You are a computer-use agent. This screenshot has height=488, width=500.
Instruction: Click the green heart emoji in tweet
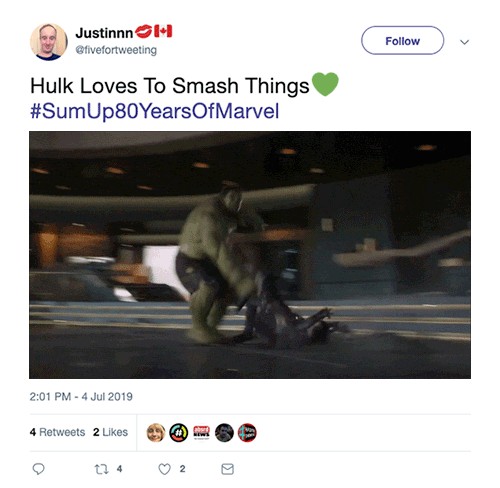point(325,84)
